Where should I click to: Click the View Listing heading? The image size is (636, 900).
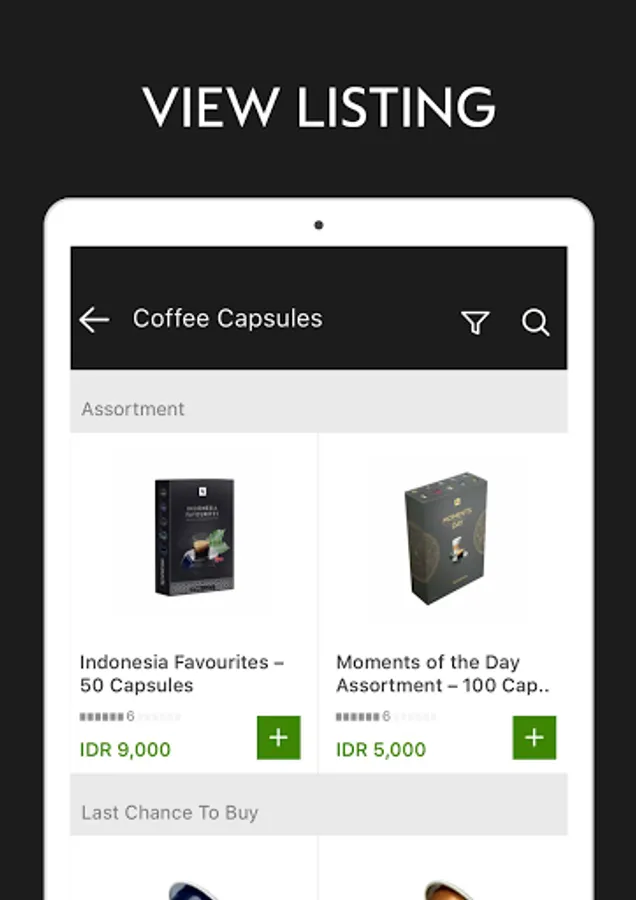319,107
